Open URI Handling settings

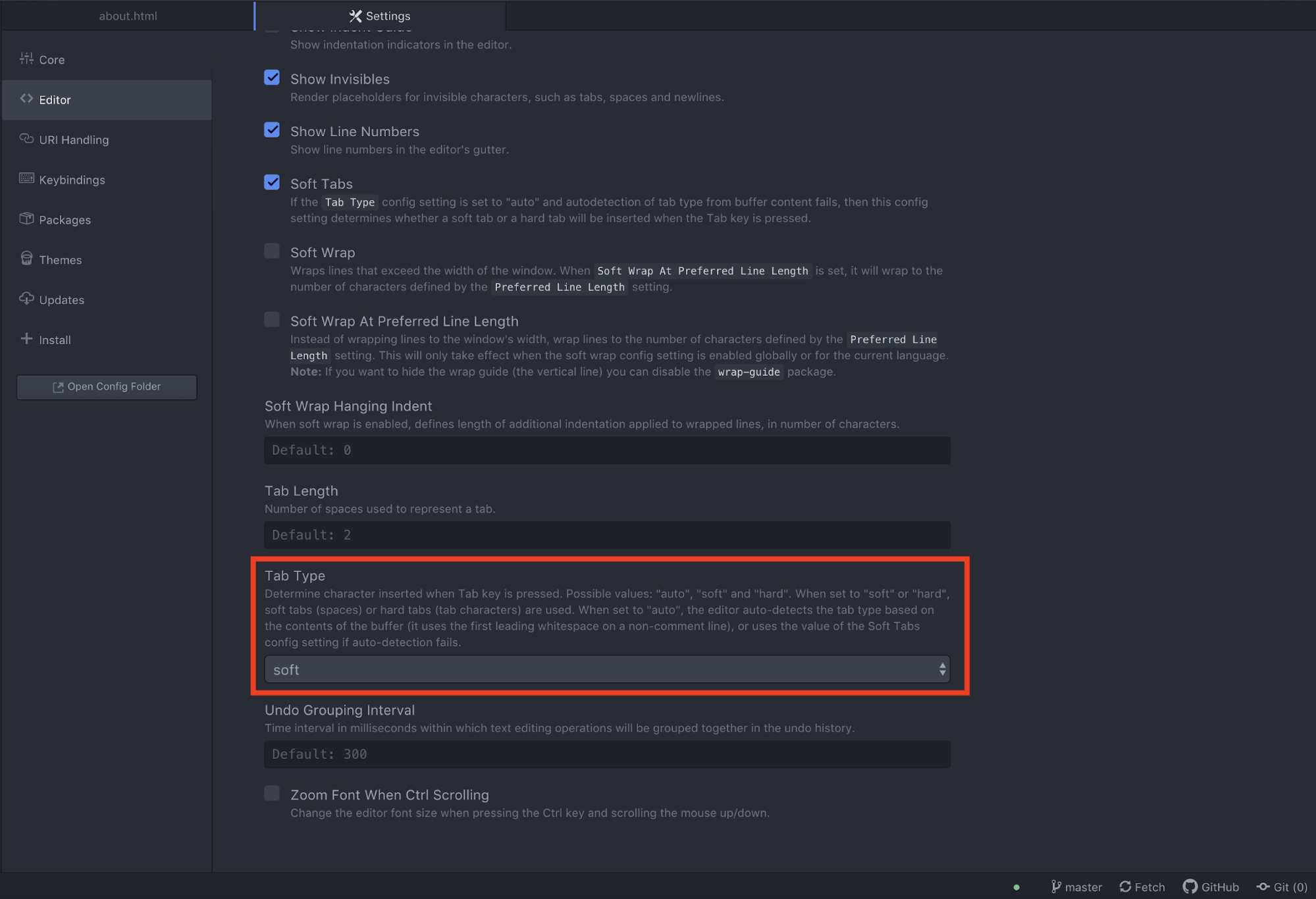click(73, 140)
